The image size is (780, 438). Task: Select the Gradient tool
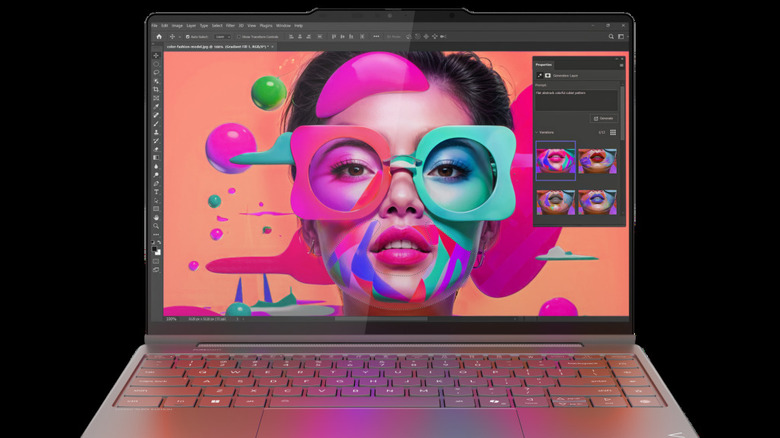pos(156,158)
